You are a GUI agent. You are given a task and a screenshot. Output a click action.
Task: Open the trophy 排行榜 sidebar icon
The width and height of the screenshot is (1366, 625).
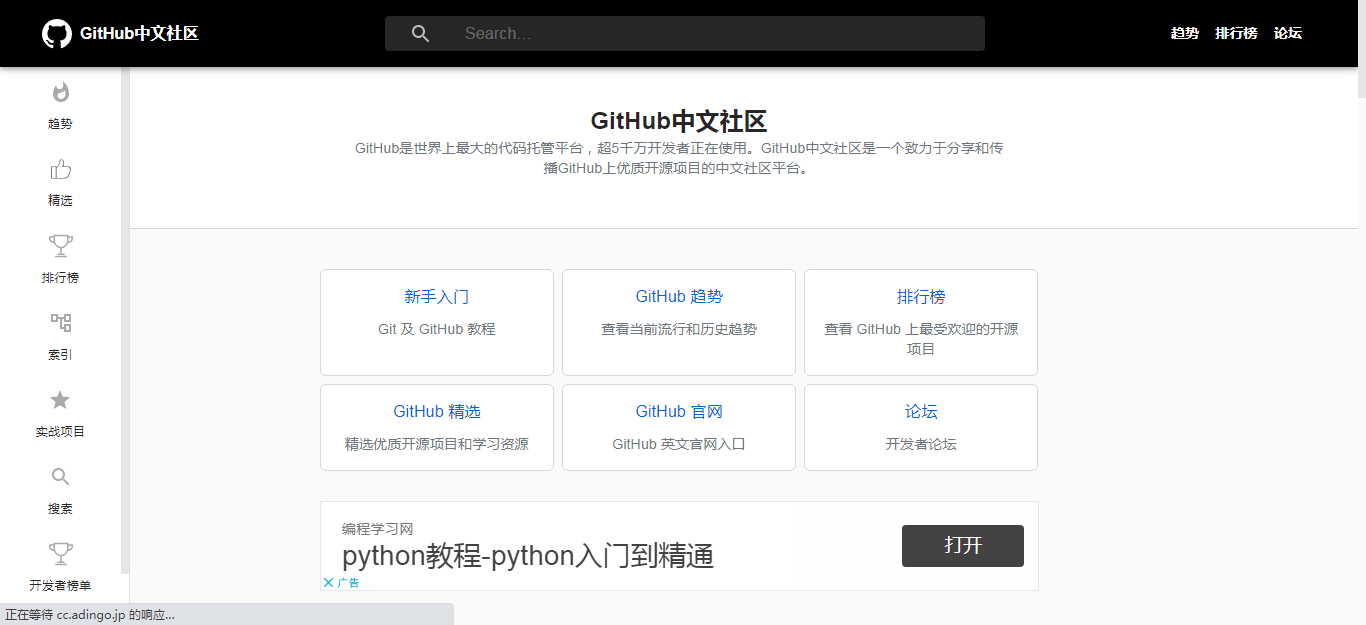click(60, 246)
